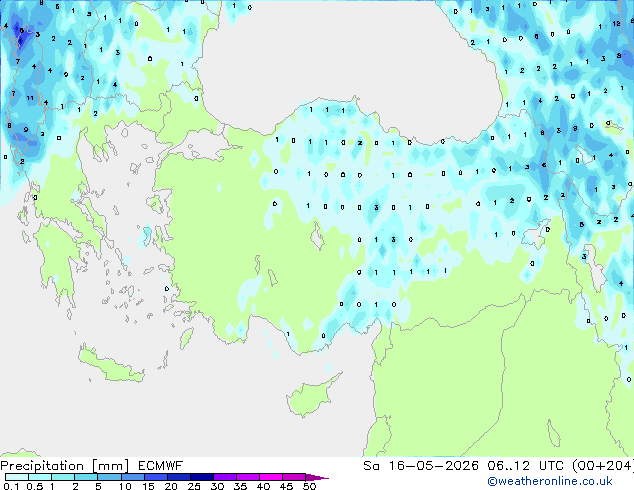Viewport: 634px width, 490px height.
Task: Click the over-50 mm arrow at legend end
Action: click(x=317, y=477)
